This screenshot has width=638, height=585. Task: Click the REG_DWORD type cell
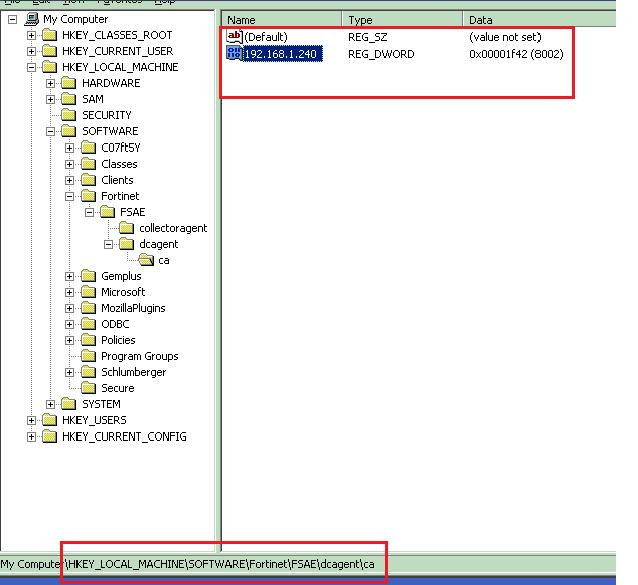[x=381, y=54]
